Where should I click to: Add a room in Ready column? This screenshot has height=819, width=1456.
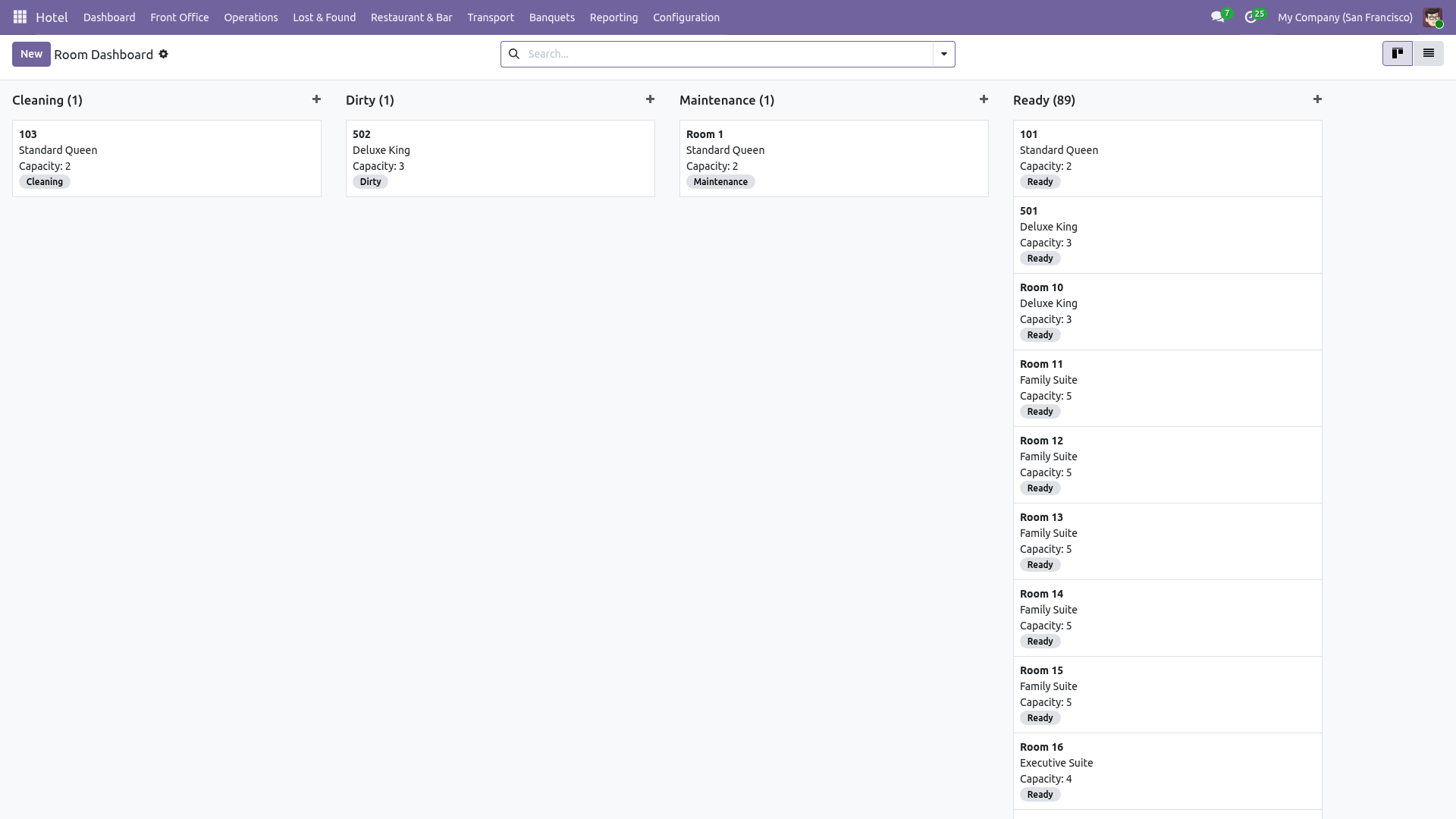(1317, 99)
